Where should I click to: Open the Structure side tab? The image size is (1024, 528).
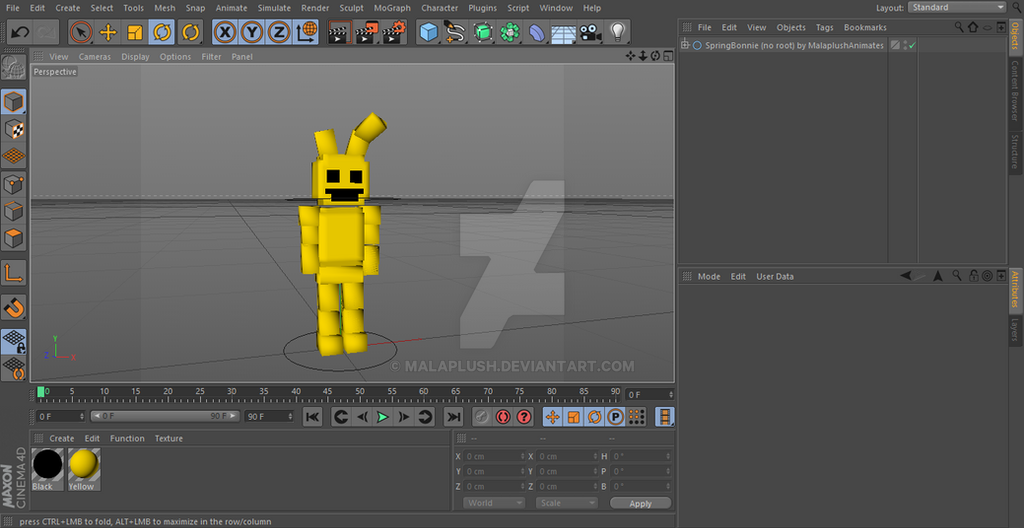coord(1015,150)
